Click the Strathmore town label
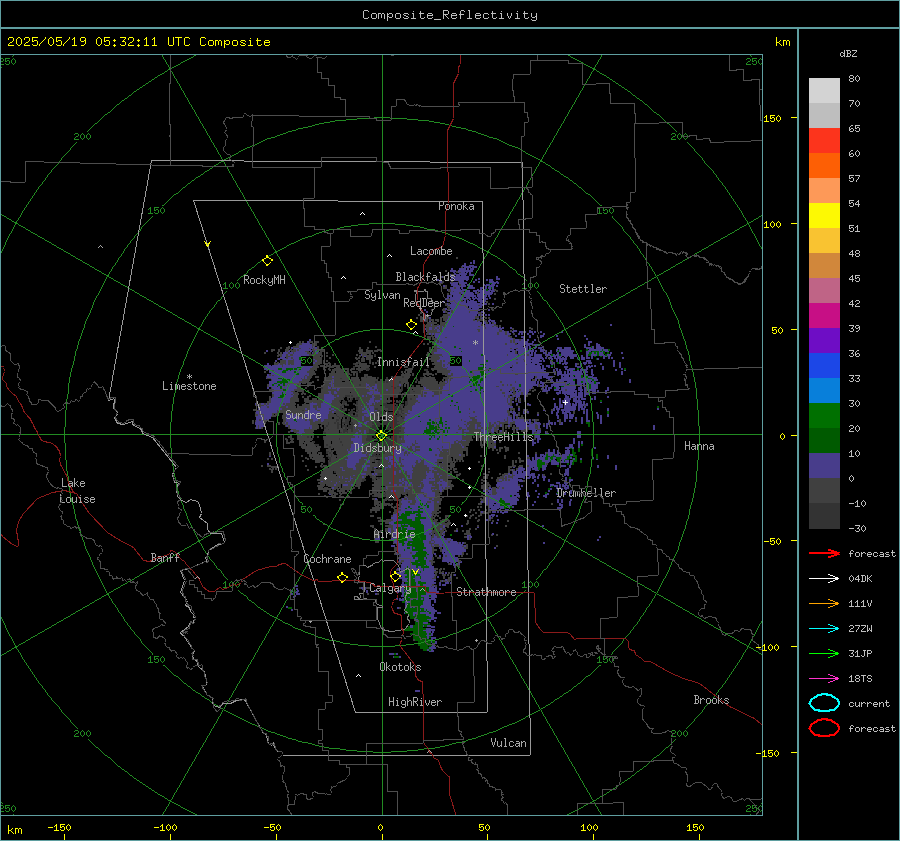This screenshot has width=900, height=841. coord(486,592)
